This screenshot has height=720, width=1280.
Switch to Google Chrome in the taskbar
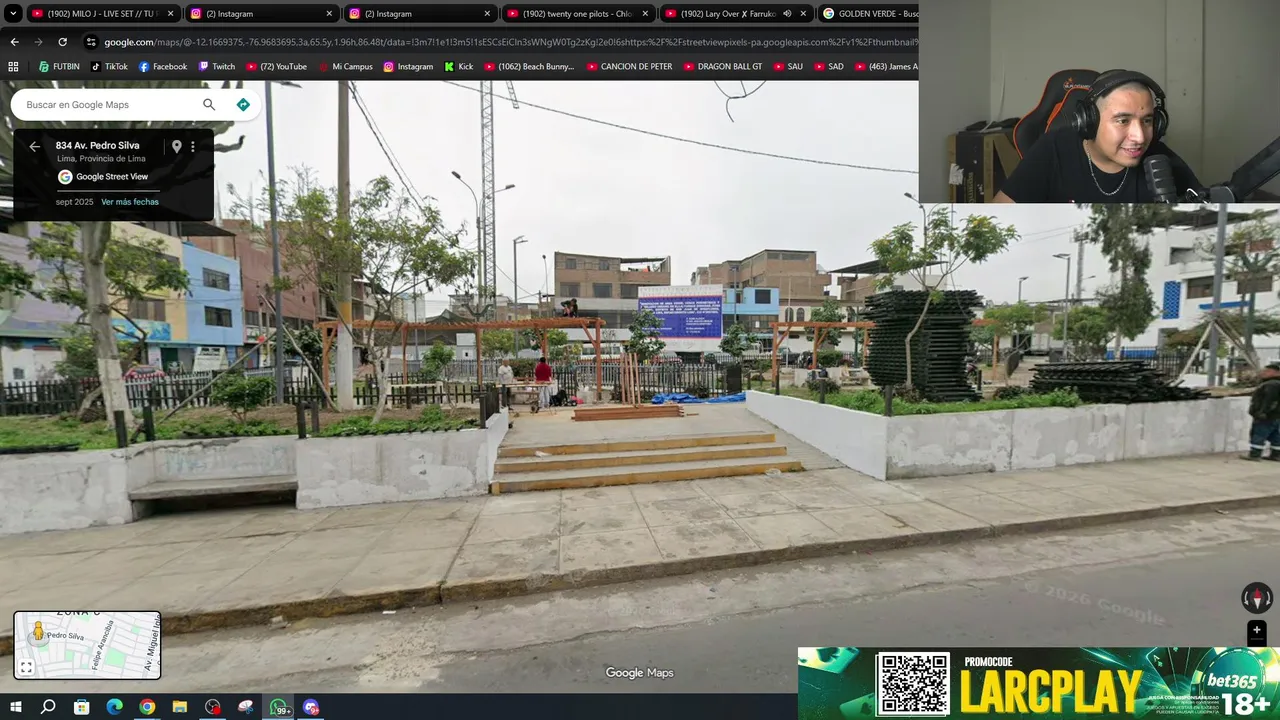[x=147, y=707]
